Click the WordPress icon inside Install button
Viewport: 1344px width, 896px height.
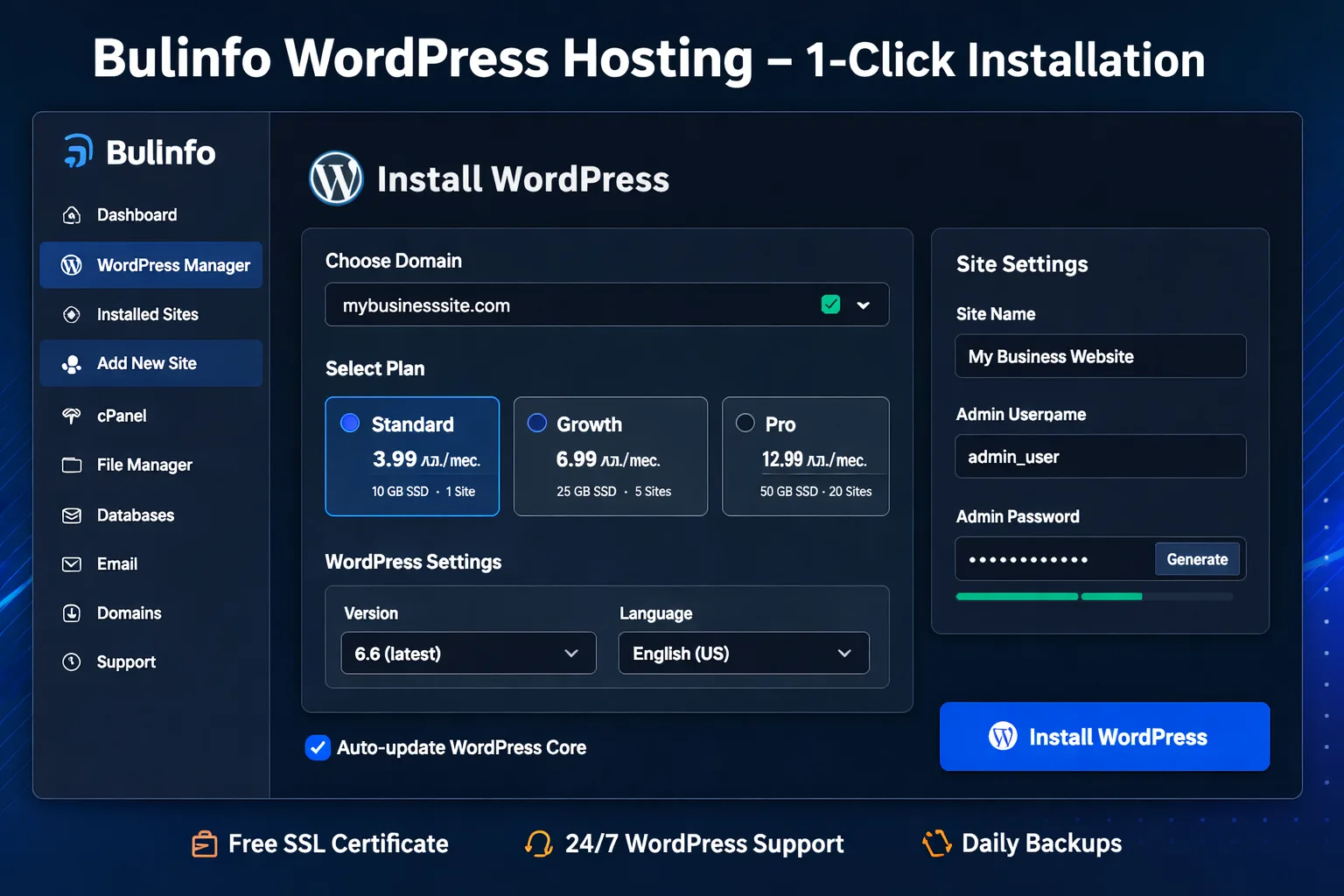1003,736
